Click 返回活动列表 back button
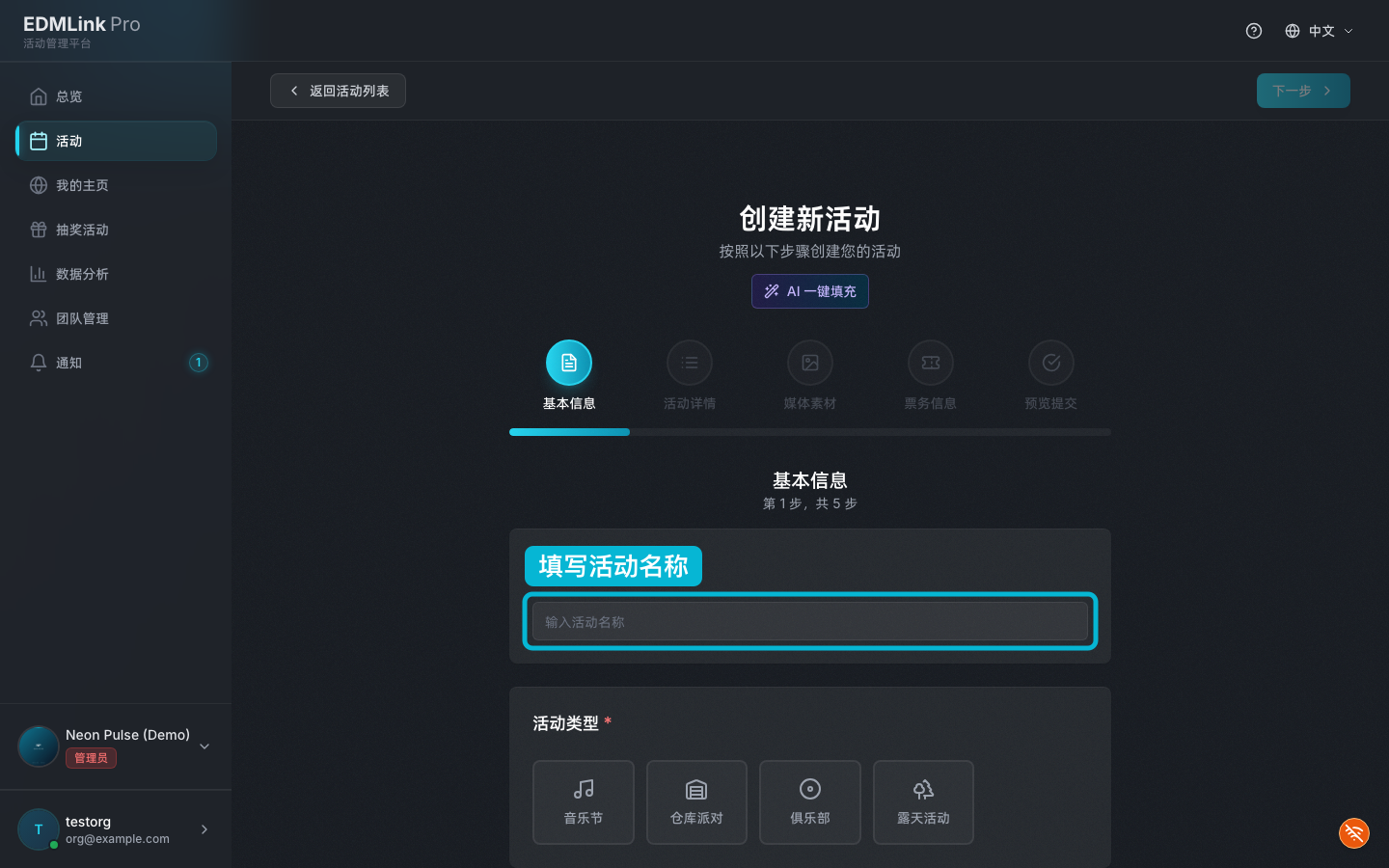The height and width of the screenshot is (868, 1389). tap(338, 91)
